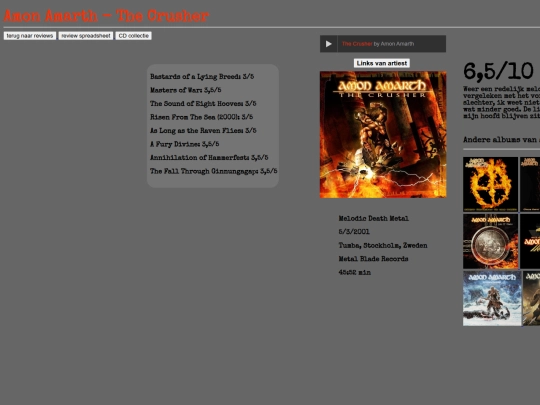Select 'Masters of War: 3,5/5' line

click(x=185, y=90)
